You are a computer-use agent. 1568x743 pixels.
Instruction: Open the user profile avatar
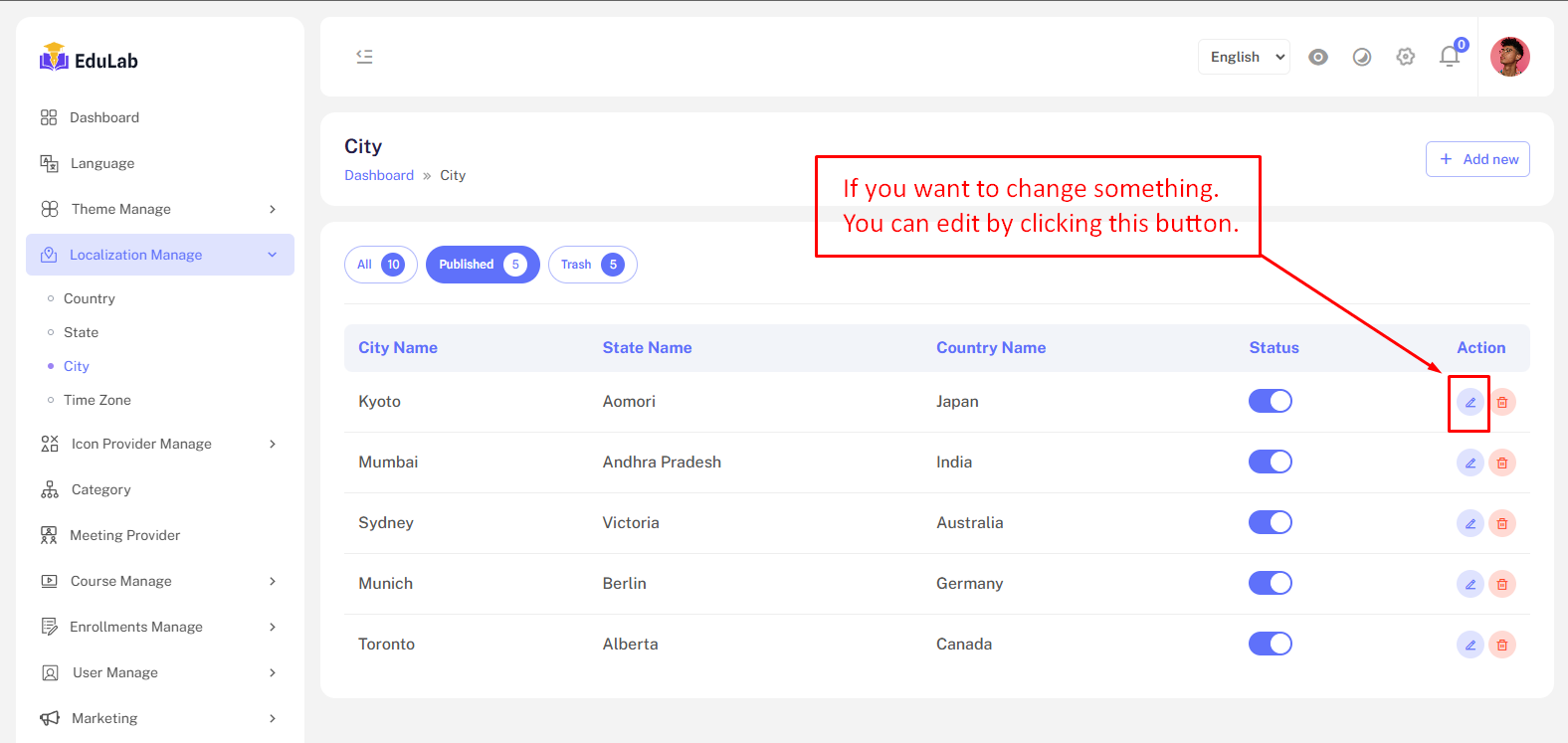pos(1509,57)
